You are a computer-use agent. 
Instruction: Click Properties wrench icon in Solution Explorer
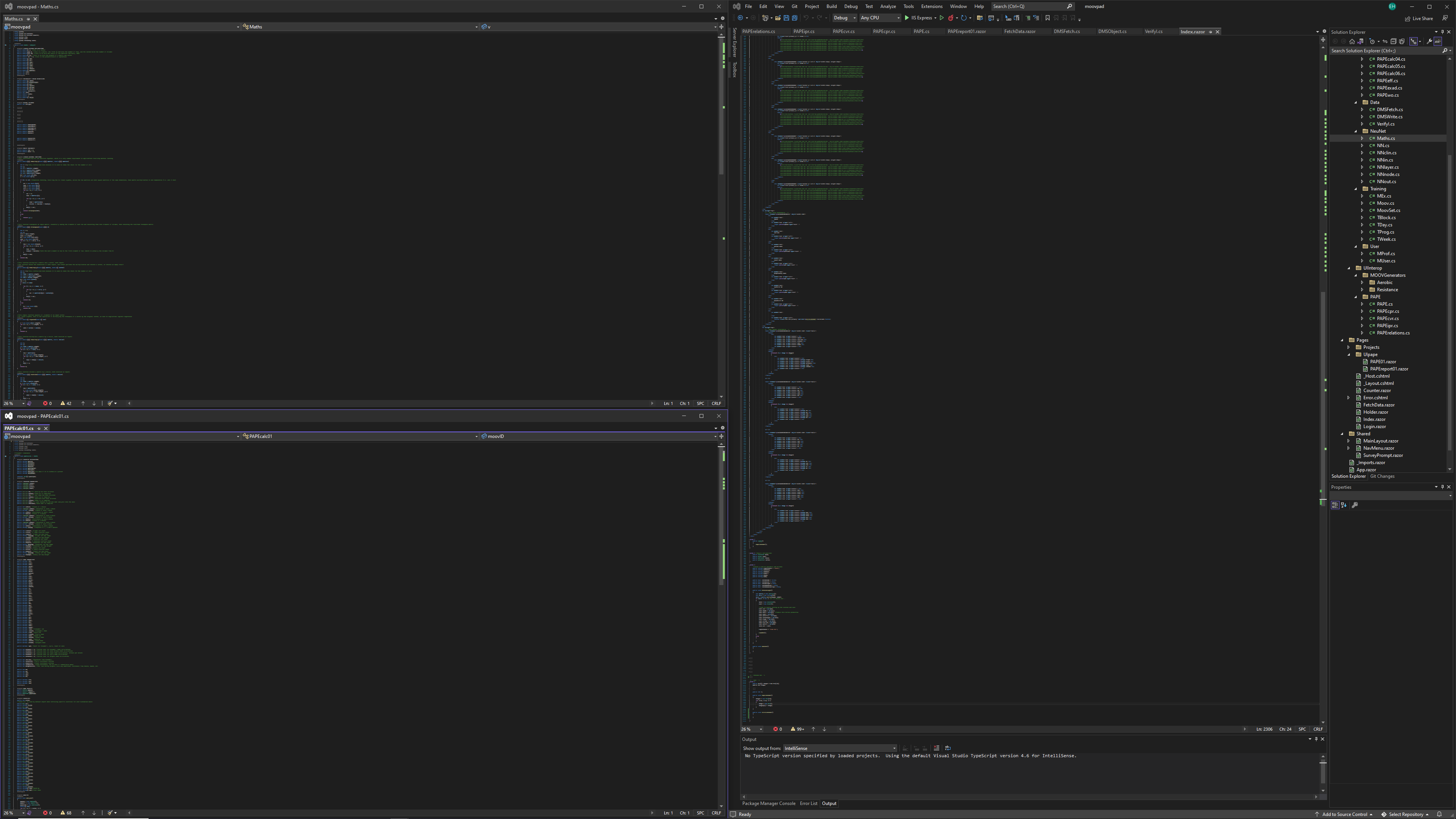[1429, 41]
